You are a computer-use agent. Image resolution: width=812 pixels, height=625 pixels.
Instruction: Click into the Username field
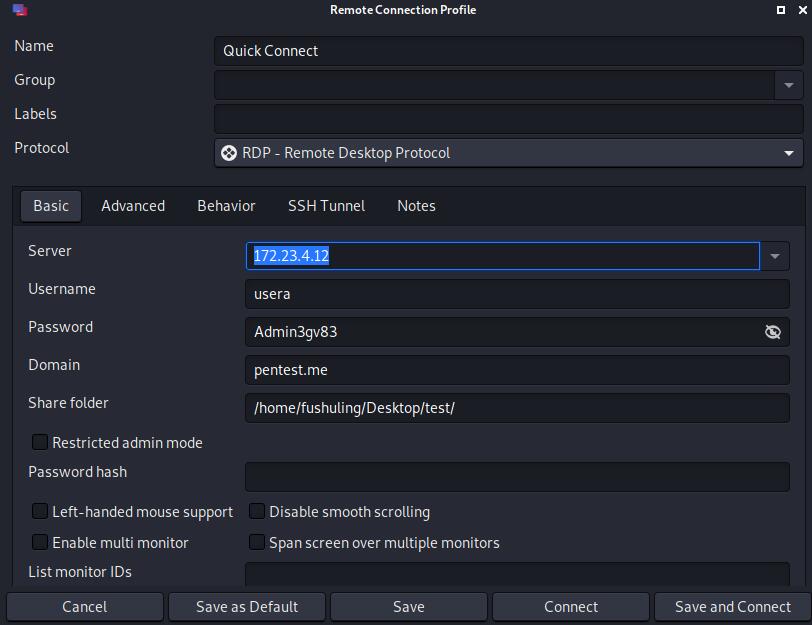(x=516, y=294)
